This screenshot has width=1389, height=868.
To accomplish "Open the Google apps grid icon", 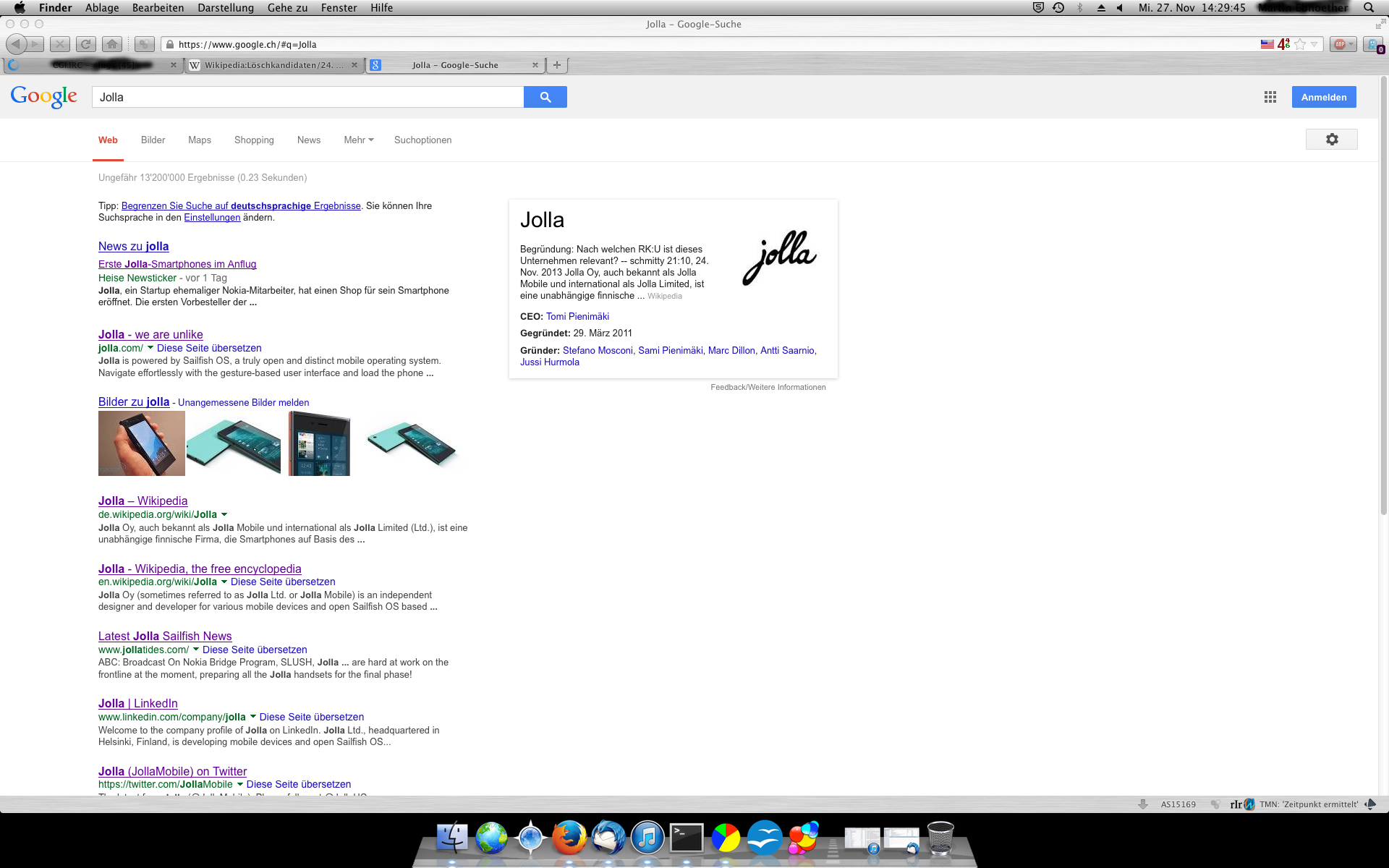I will (x=1270, y=97).
